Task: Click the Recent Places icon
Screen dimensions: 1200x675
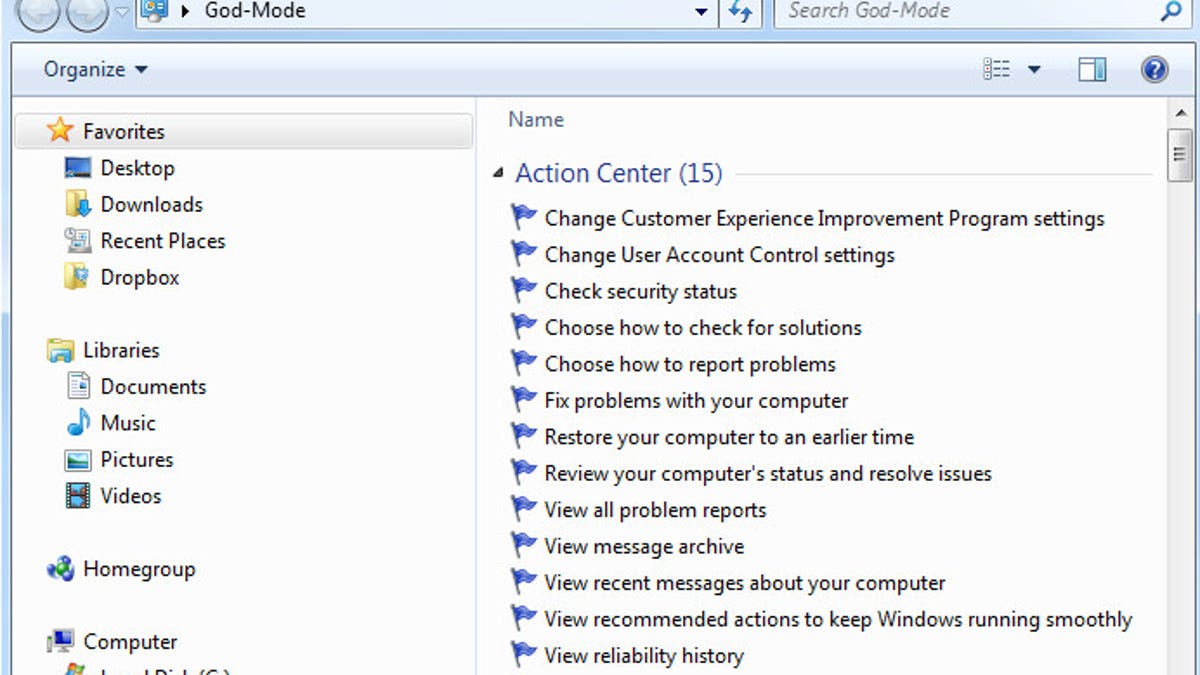Action: [x=78, y=240]
